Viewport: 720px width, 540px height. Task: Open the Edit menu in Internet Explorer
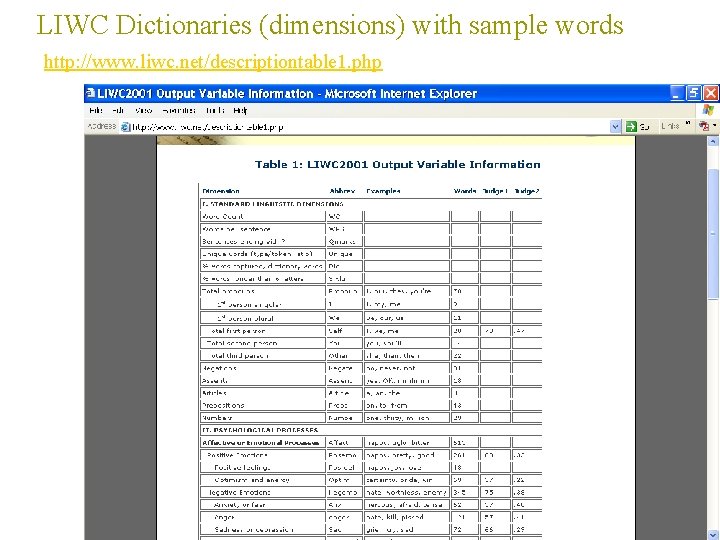click(x=118, y=110)
